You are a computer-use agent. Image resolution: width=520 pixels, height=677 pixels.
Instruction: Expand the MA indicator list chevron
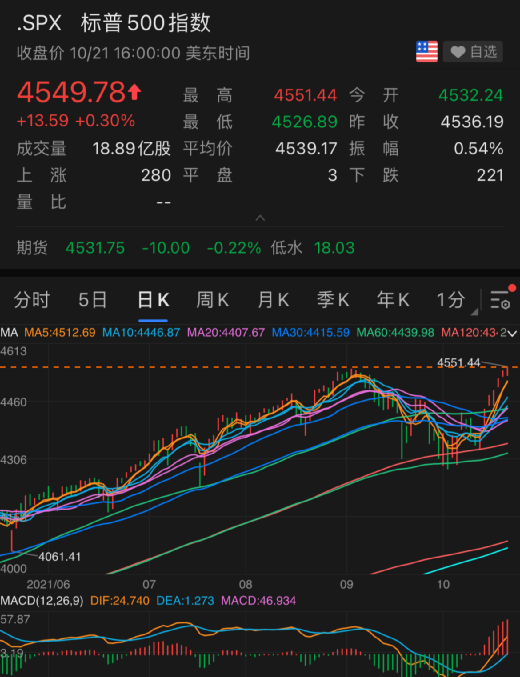512,333
